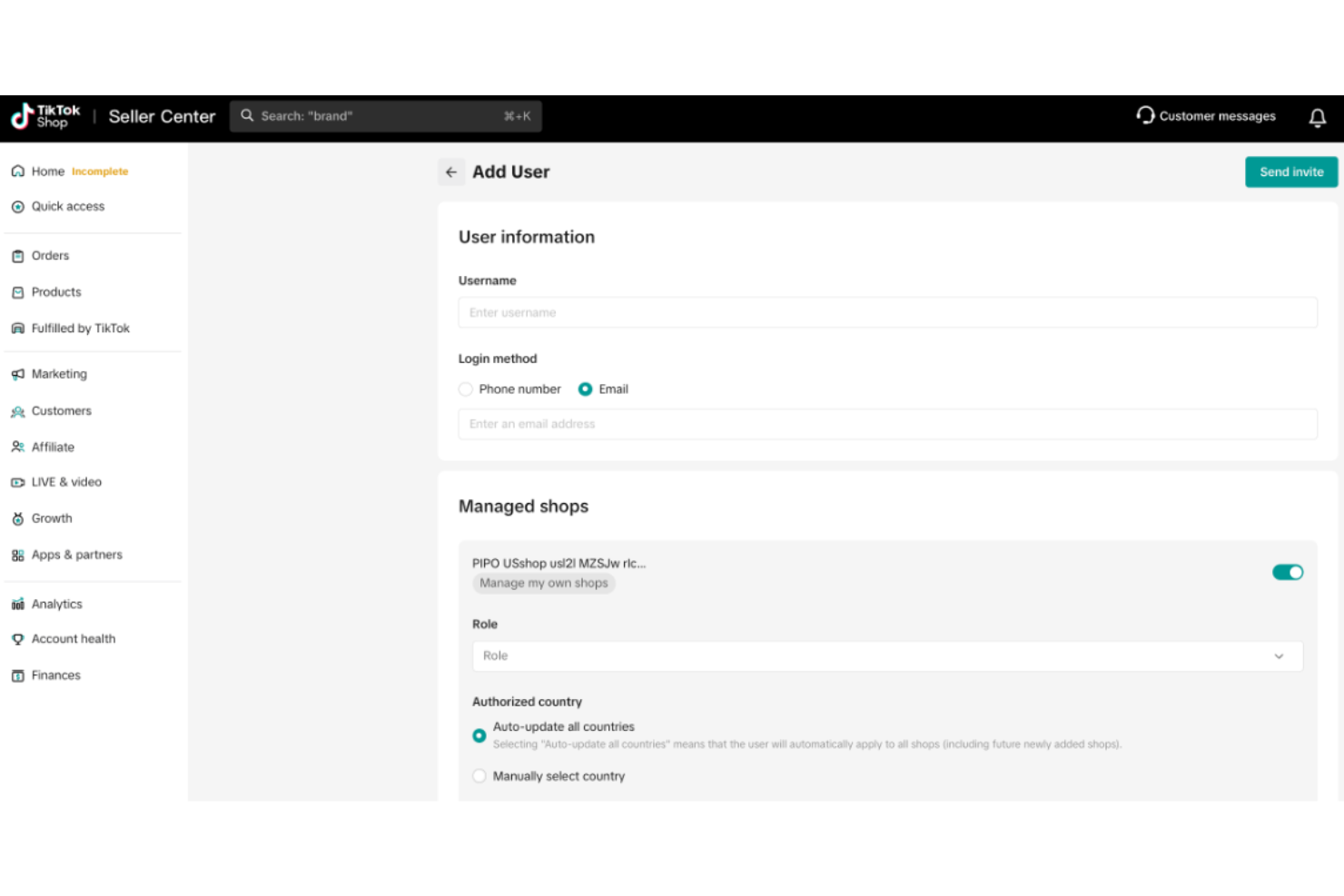Click the Send invite button
The height and width of the screenshot is (896, 1344).
click(1290, 172)
